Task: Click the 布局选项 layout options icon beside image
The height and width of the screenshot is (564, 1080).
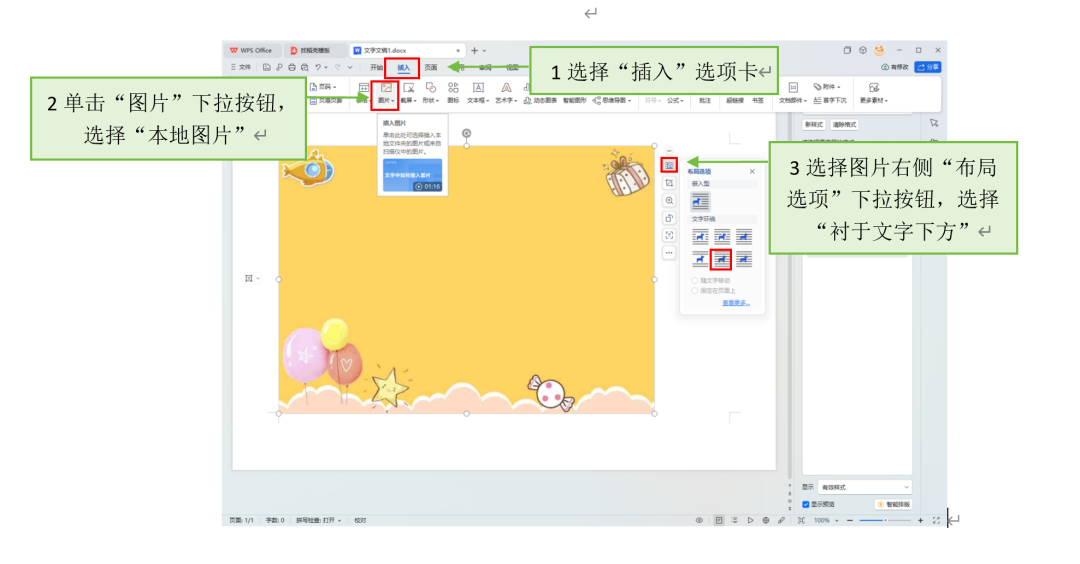Action: tap(669, 165)
